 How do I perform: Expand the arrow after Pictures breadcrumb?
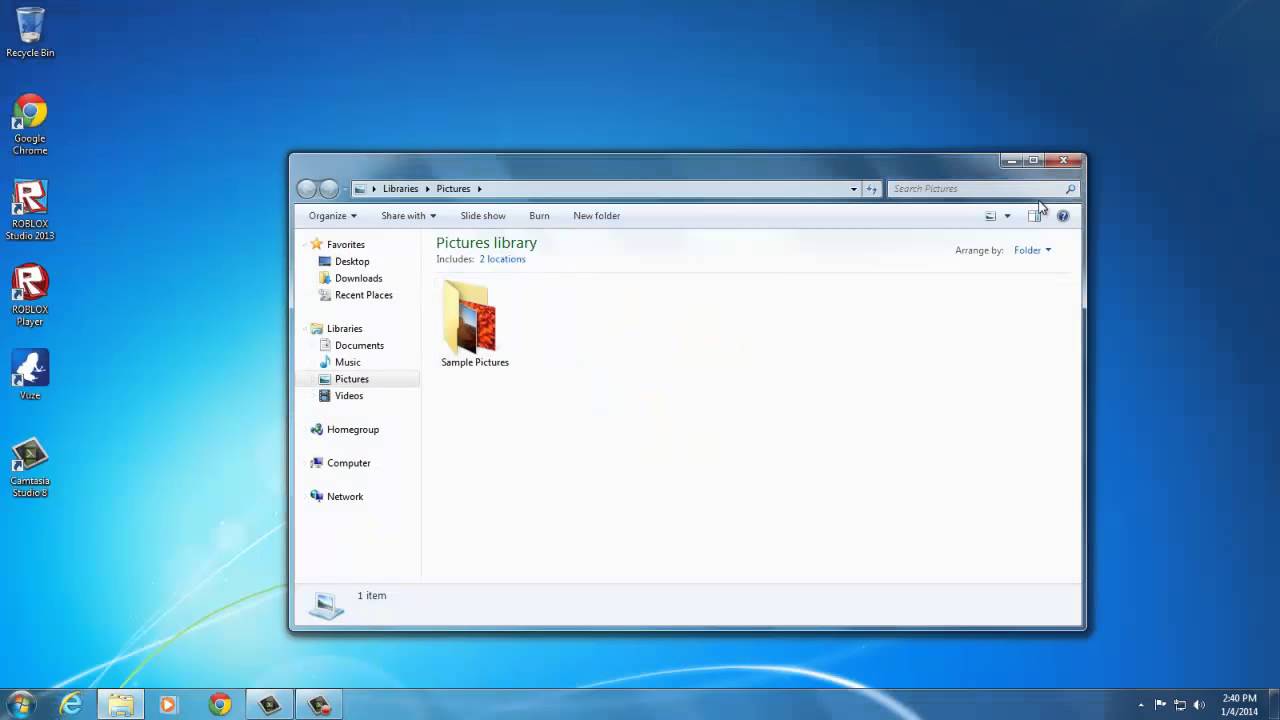pos(479,189)
